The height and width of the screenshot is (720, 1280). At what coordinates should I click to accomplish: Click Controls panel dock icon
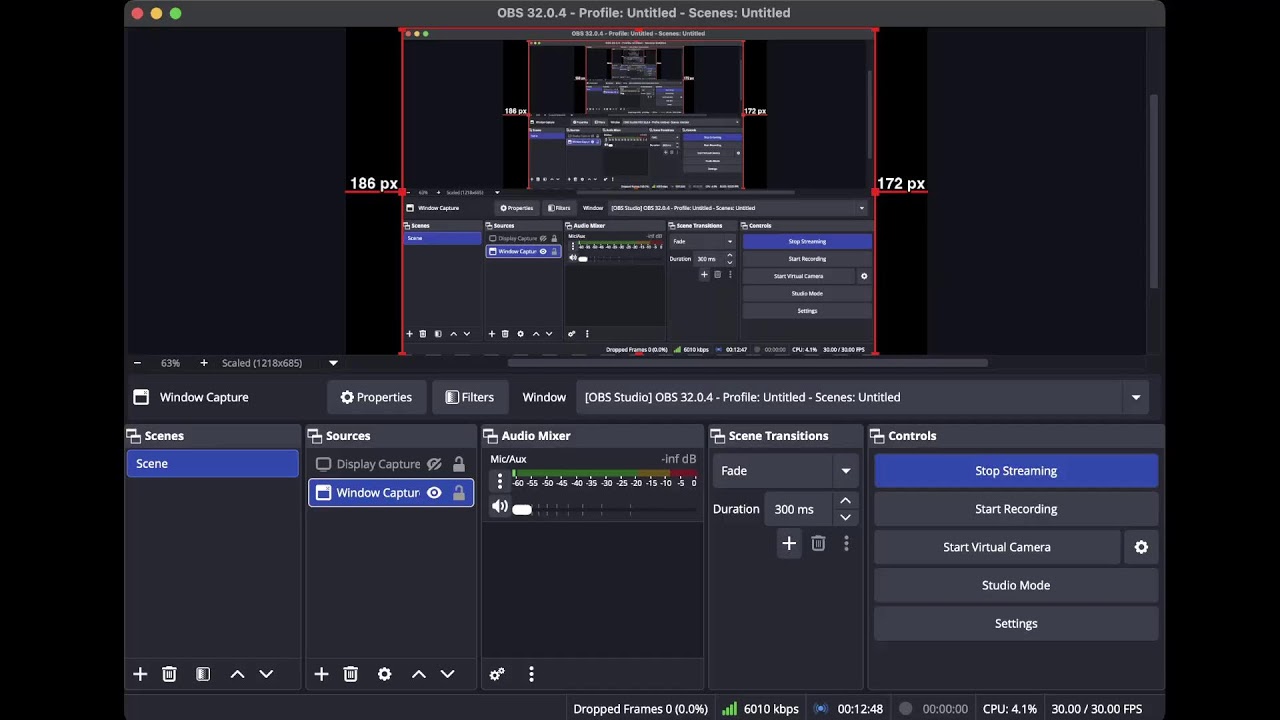[877, 436]
